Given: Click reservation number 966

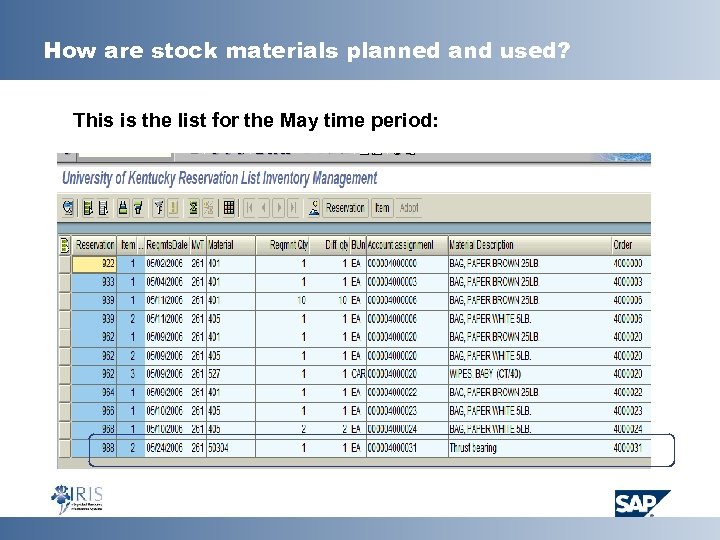Looking at the screenshot, I should (94, 411).
